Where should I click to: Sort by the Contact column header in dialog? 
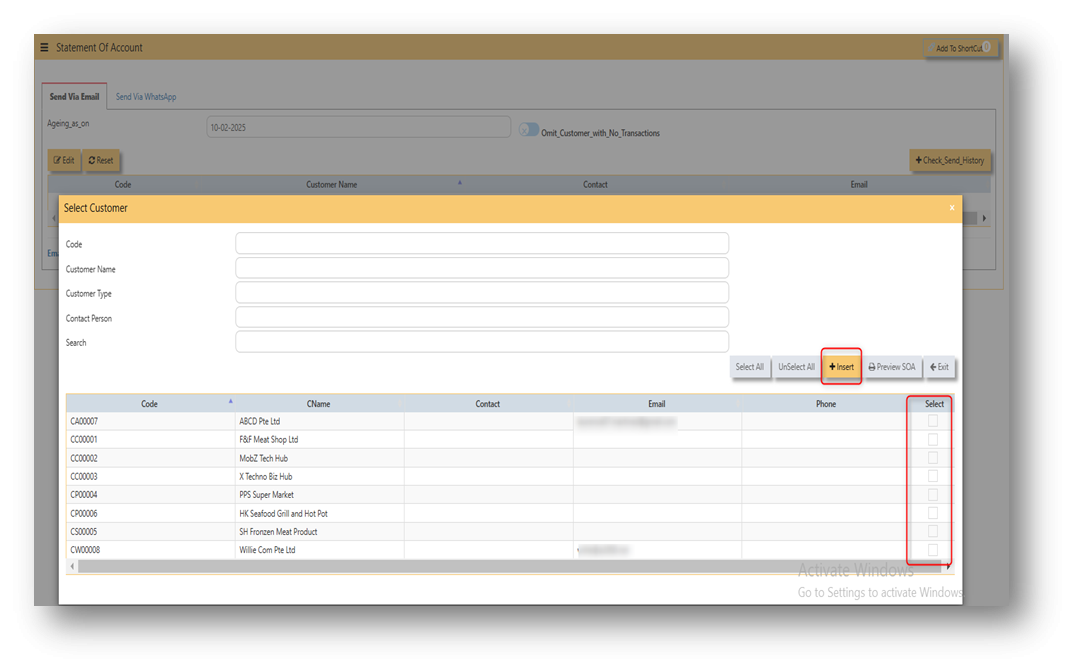(487, 404)
